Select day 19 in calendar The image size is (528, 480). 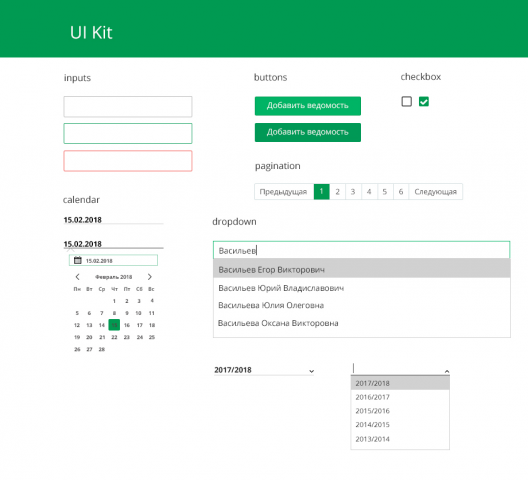pyautogui.click(x=77, y=337)
